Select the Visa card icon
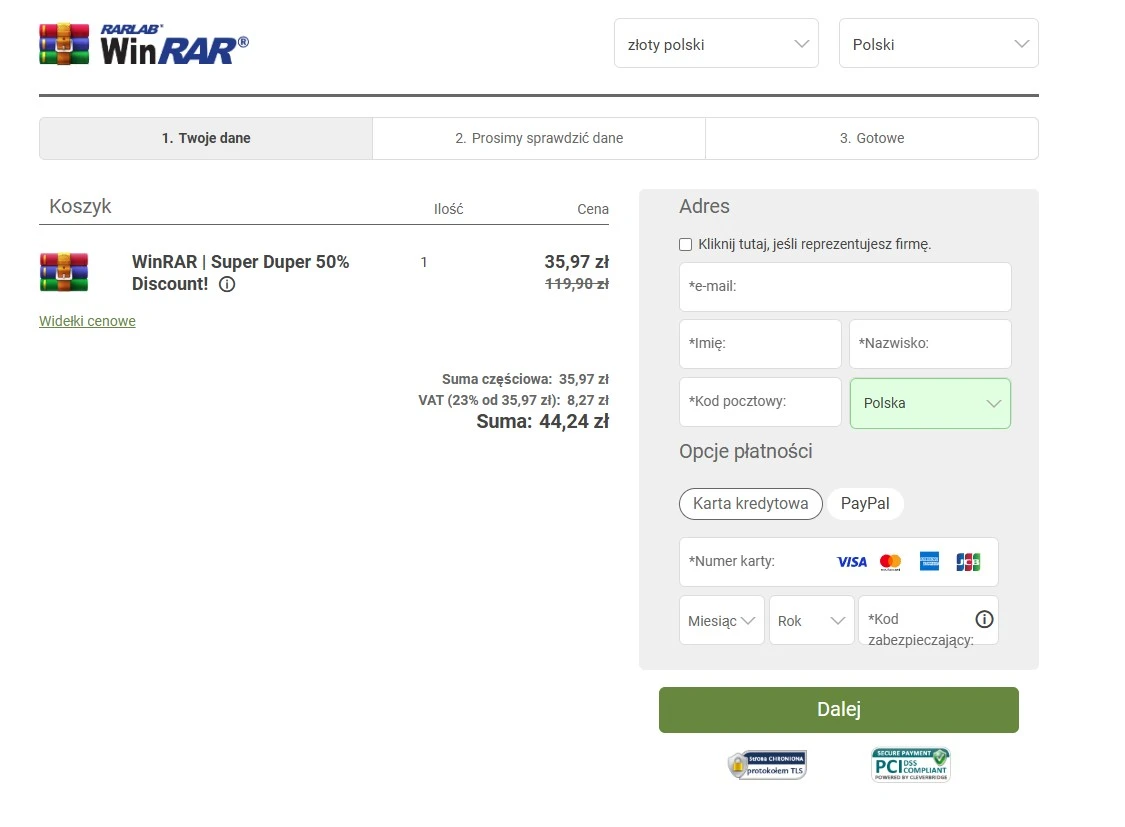Viewport: 1125px width, 827px height. pyautogui.click(x=851, y=561)
